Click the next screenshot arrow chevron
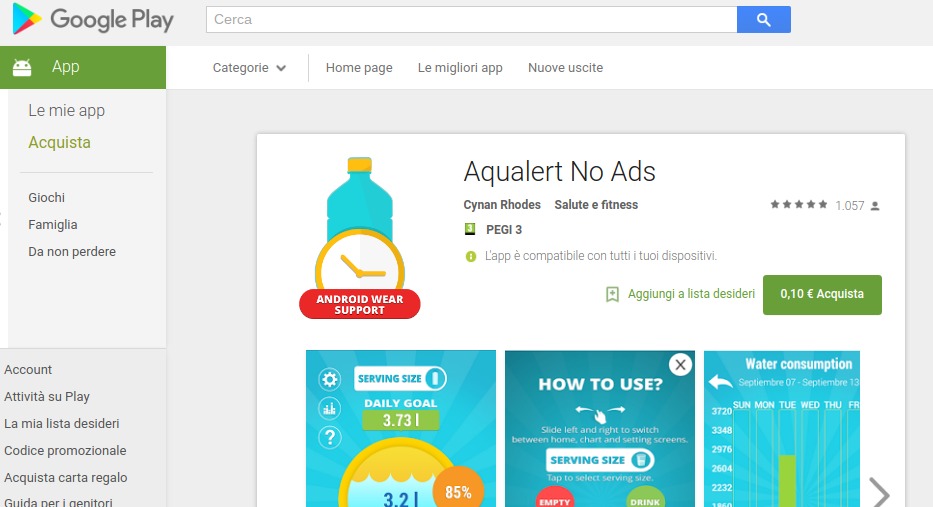This screenshot has height=507, width=933. coord(879,492)
